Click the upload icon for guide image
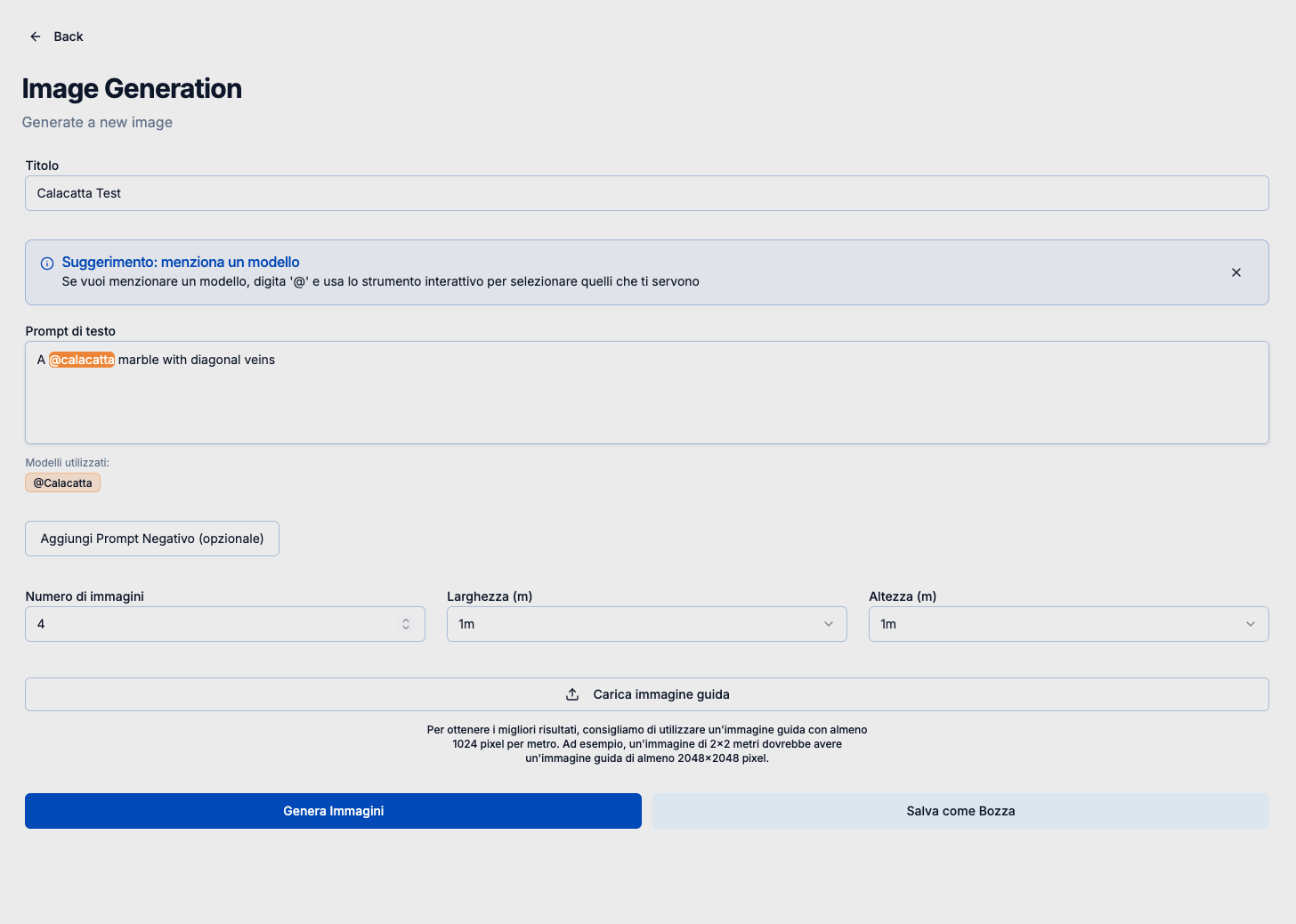 [572, 694]
